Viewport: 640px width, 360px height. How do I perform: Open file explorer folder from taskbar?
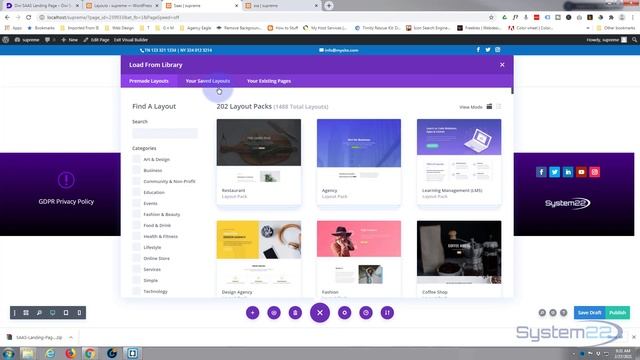(28, 353)
